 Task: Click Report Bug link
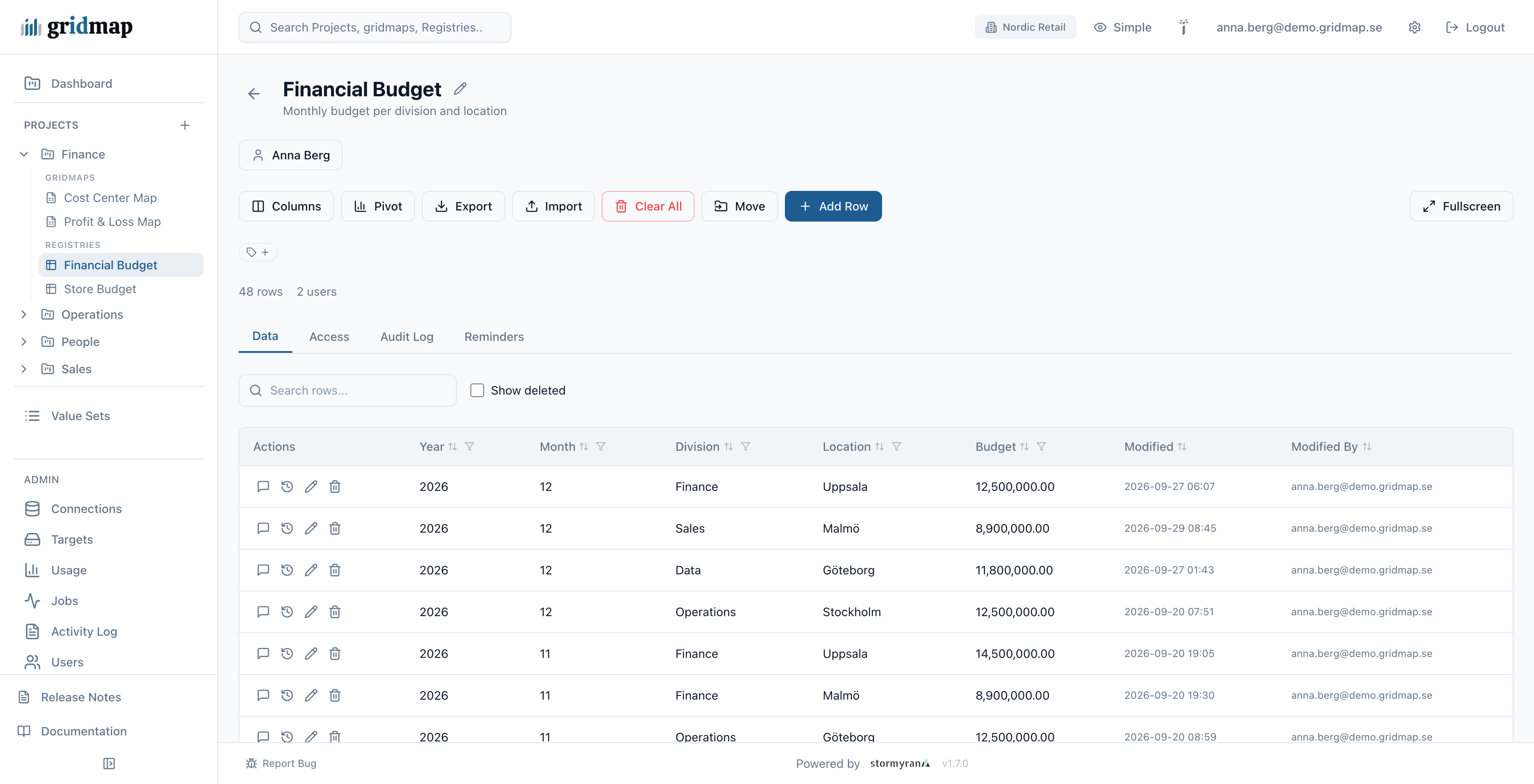tap(281, 763)
